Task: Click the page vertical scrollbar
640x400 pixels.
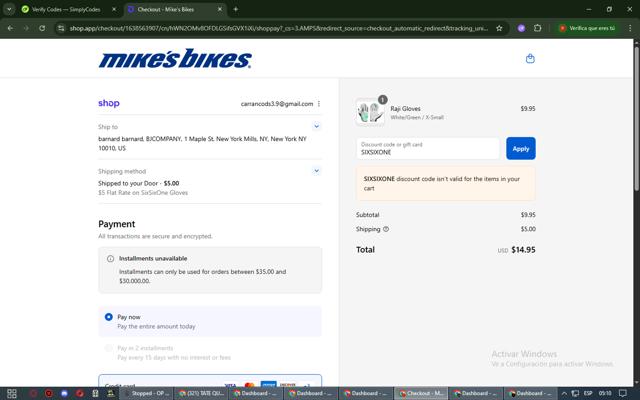Action: pyautogui.click(x=636, y=118)
